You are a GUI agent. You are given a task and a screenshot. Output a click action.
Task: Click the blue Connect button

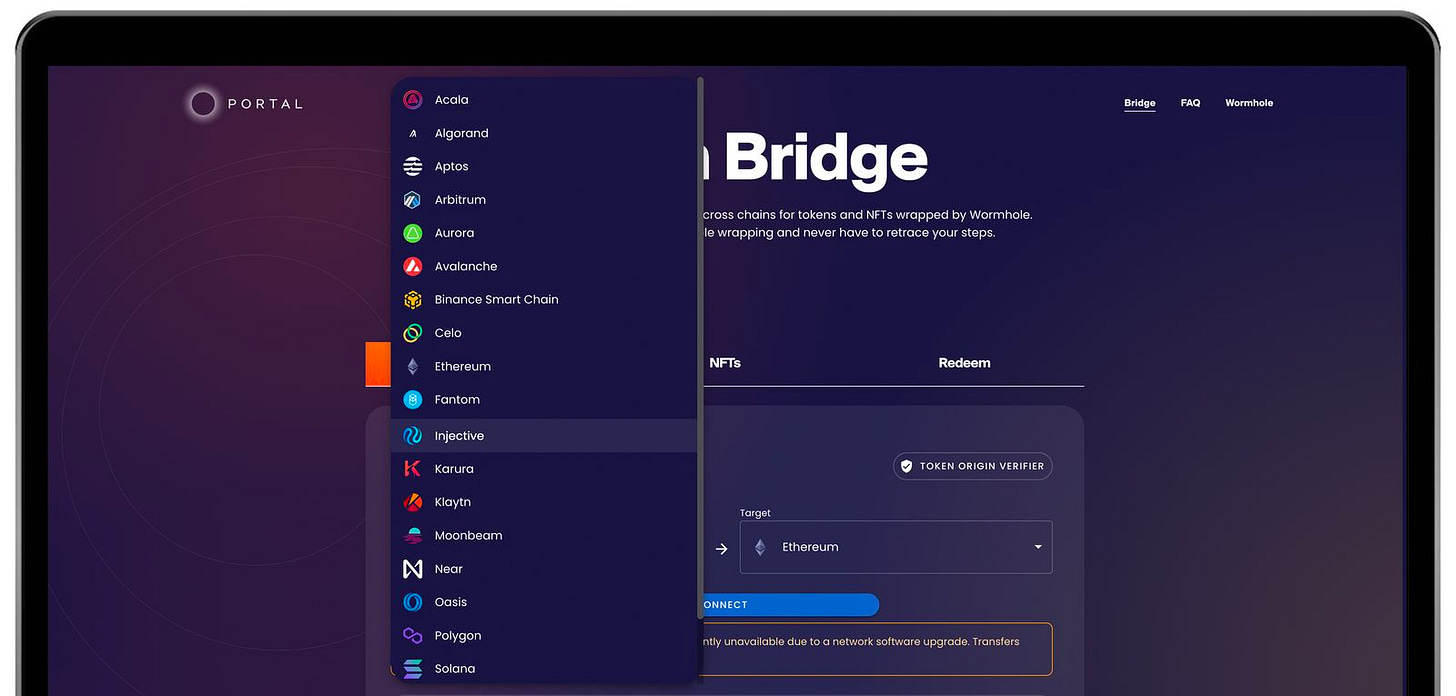pos(790,605)
